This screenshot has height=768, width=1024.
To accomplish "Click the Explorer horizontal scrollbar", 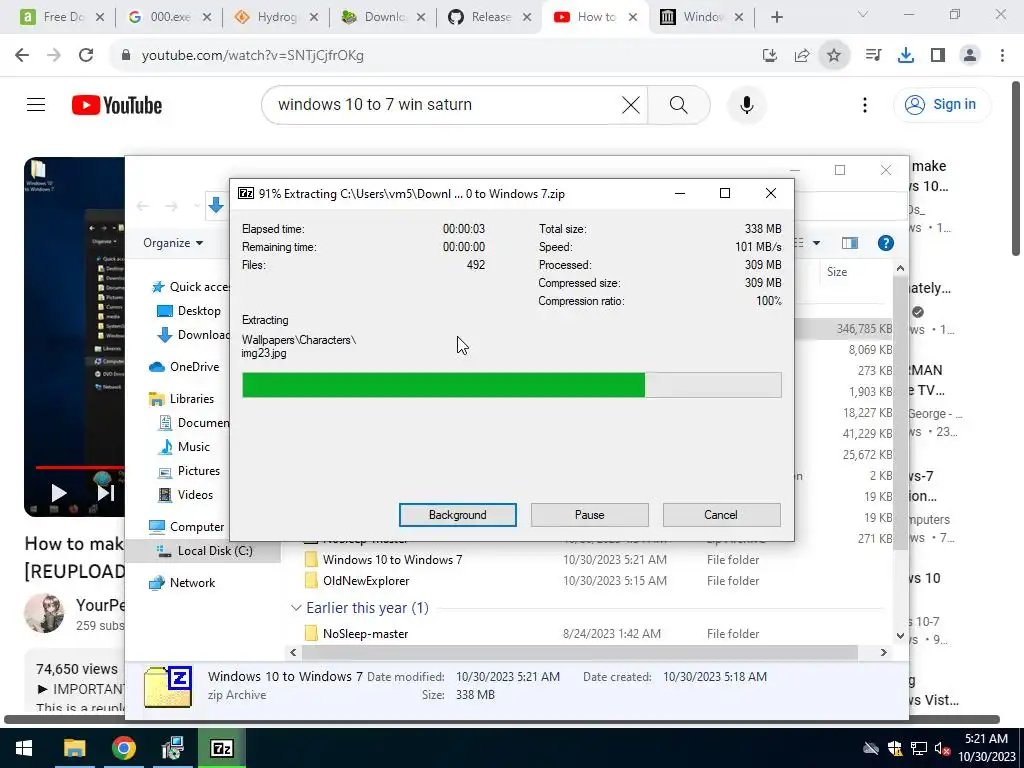I will [x=579, y=652].
